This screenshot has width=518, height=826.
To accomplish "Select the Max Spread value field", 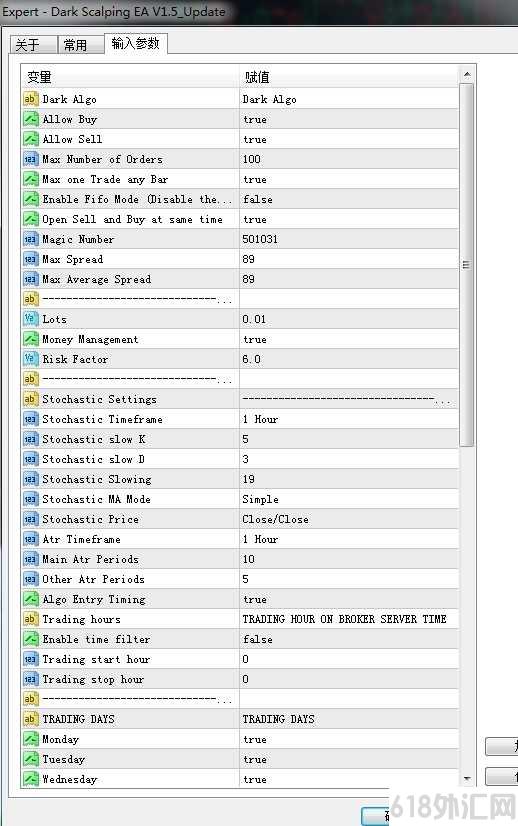I will pyautogui.click(x=349, y=259).
